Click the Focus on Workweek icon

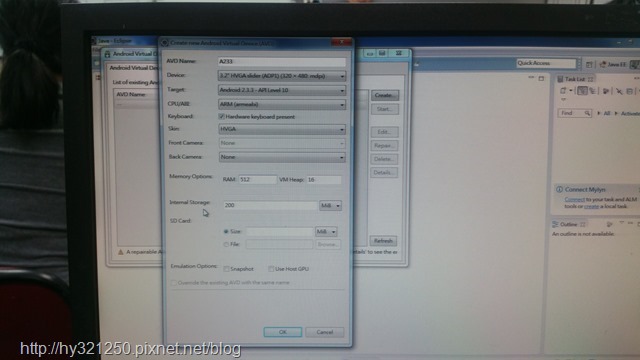pyautogui.click(x=606, y=91)
